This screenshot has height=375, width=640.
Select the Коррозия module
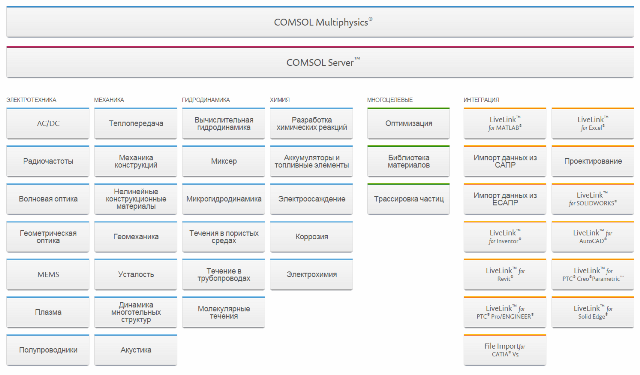pos(311,237)
